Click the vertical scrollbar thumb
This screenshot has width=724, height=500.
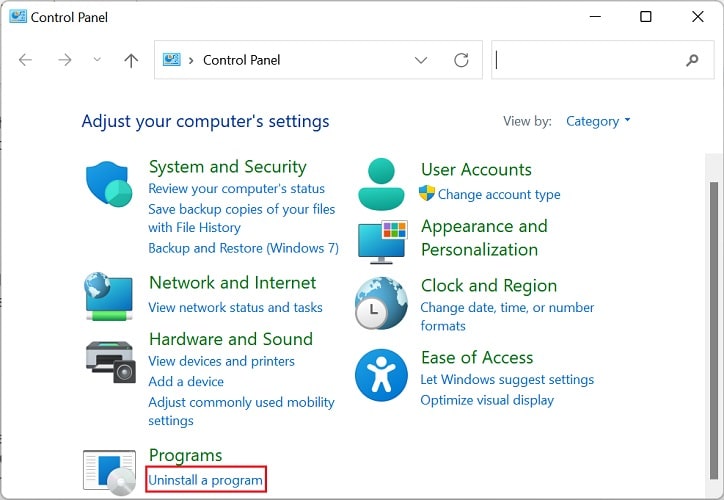click(x=714, y=331)
